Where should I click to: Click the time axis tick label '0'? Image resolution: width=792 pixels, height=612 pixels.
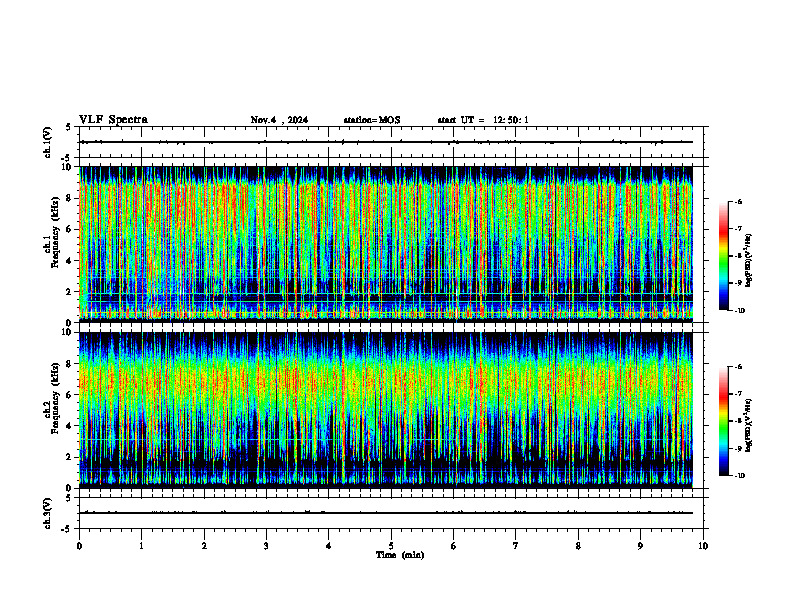coord(79,546)
